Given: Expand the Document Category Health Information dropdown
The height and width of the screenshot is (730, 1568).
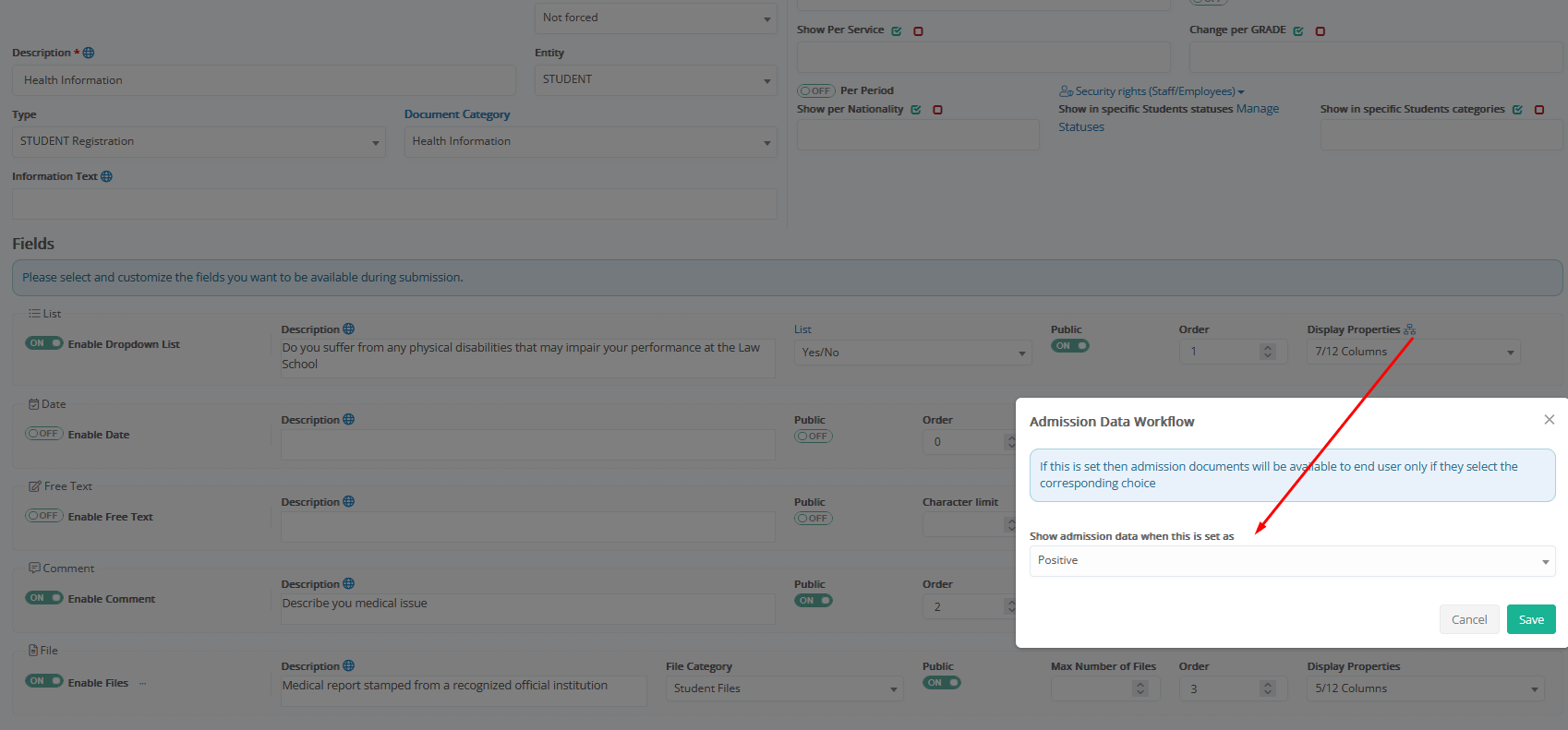Looking at the screenshot, I should [590, 142].
